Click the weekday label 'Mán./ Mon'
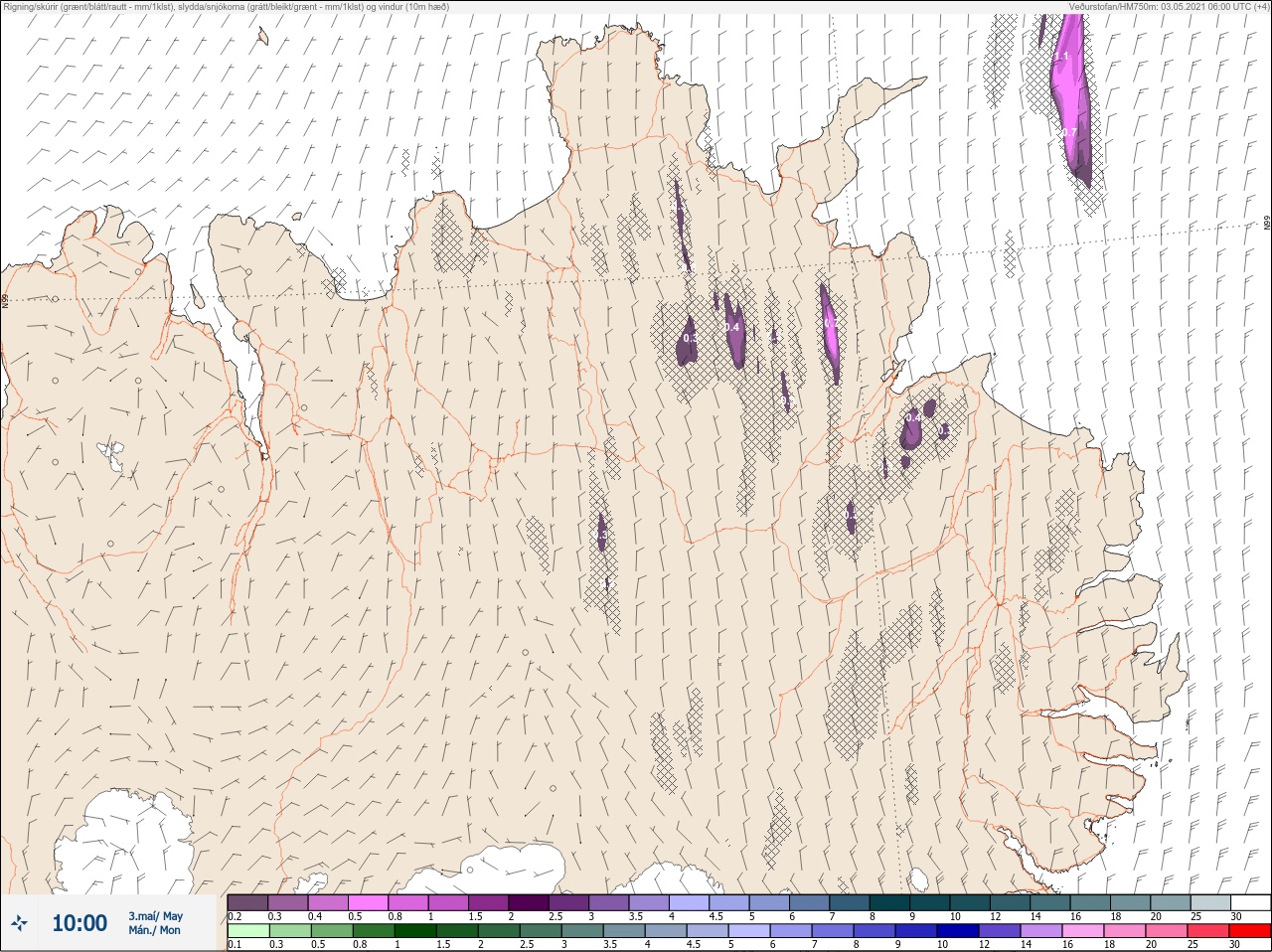This screenshot has width=1272, height=952. coord(154,931)
